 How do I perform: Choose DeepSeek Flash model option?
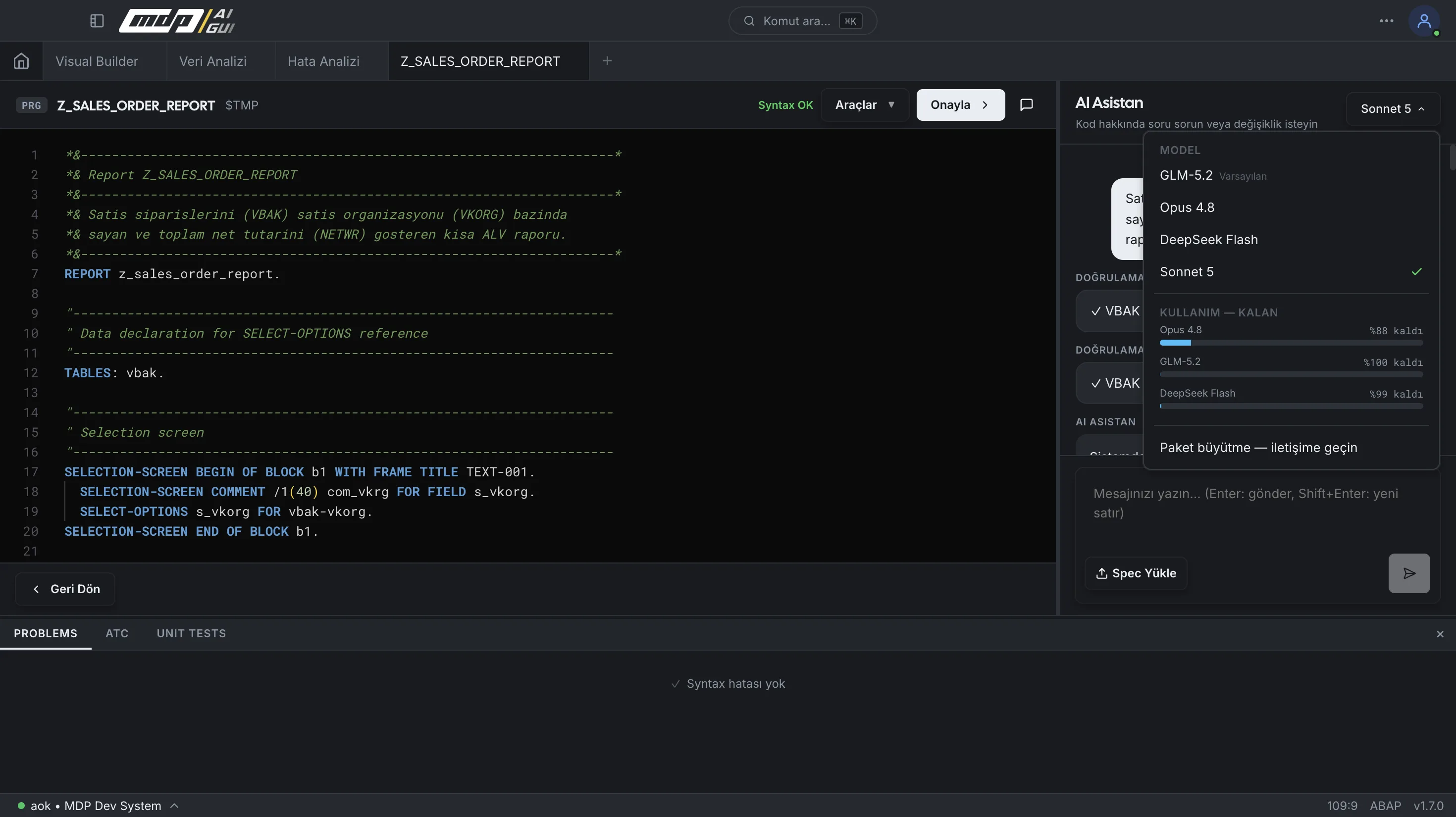coord(1291,240)
